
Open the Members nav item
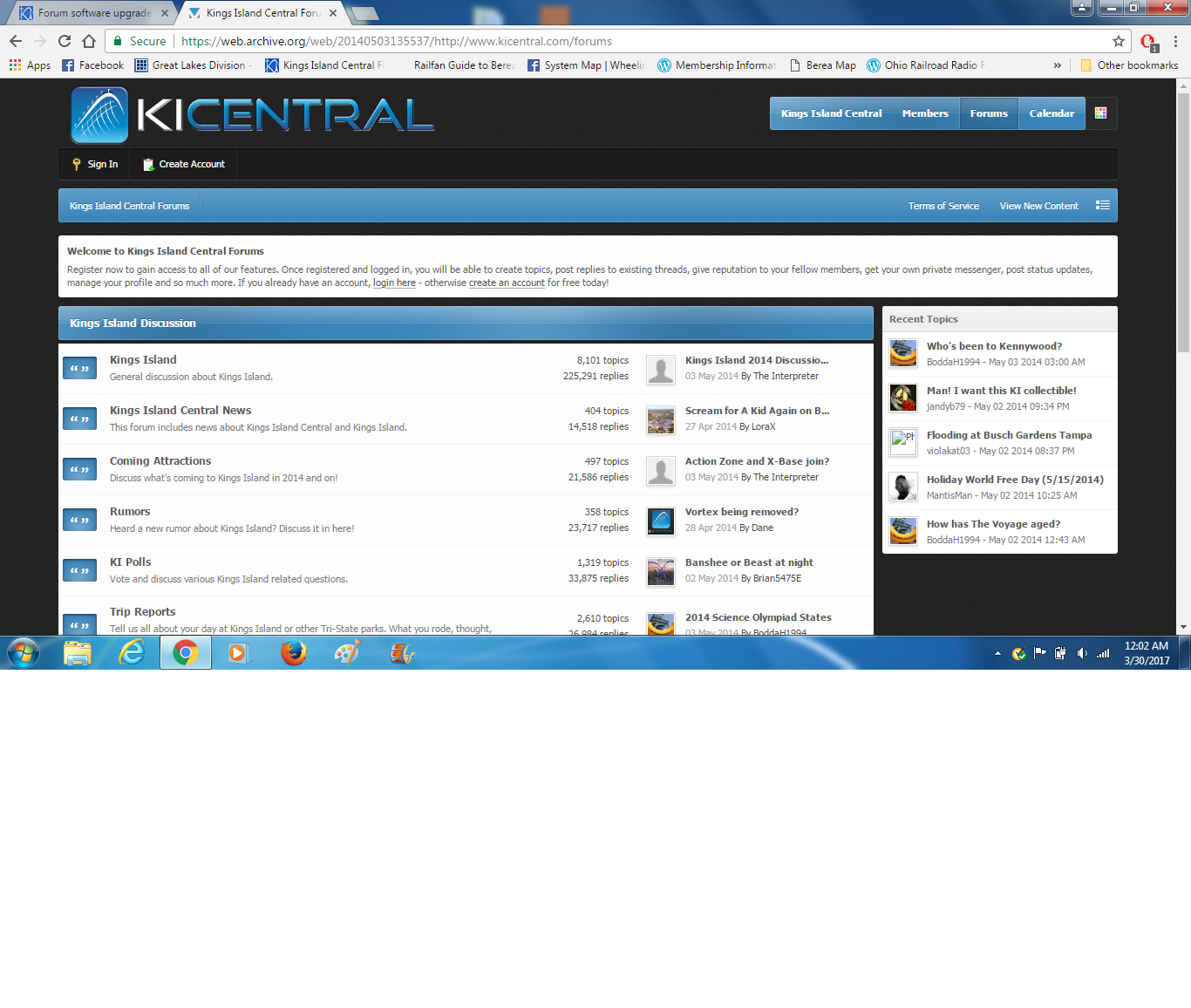(x=925, y=113)
